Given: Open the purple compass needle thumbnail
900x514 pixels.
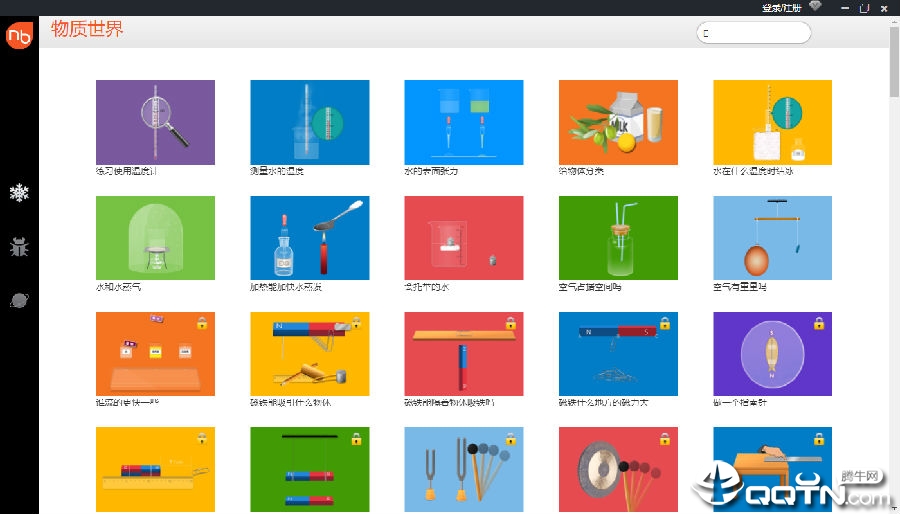Looking at the screenshot, I should pos(772,354).
